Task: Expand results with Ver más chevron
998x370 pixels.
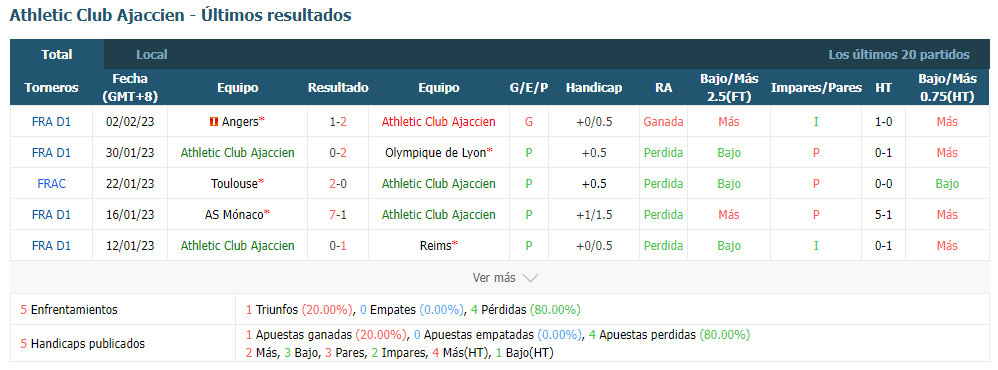Action: pos(530,278)
